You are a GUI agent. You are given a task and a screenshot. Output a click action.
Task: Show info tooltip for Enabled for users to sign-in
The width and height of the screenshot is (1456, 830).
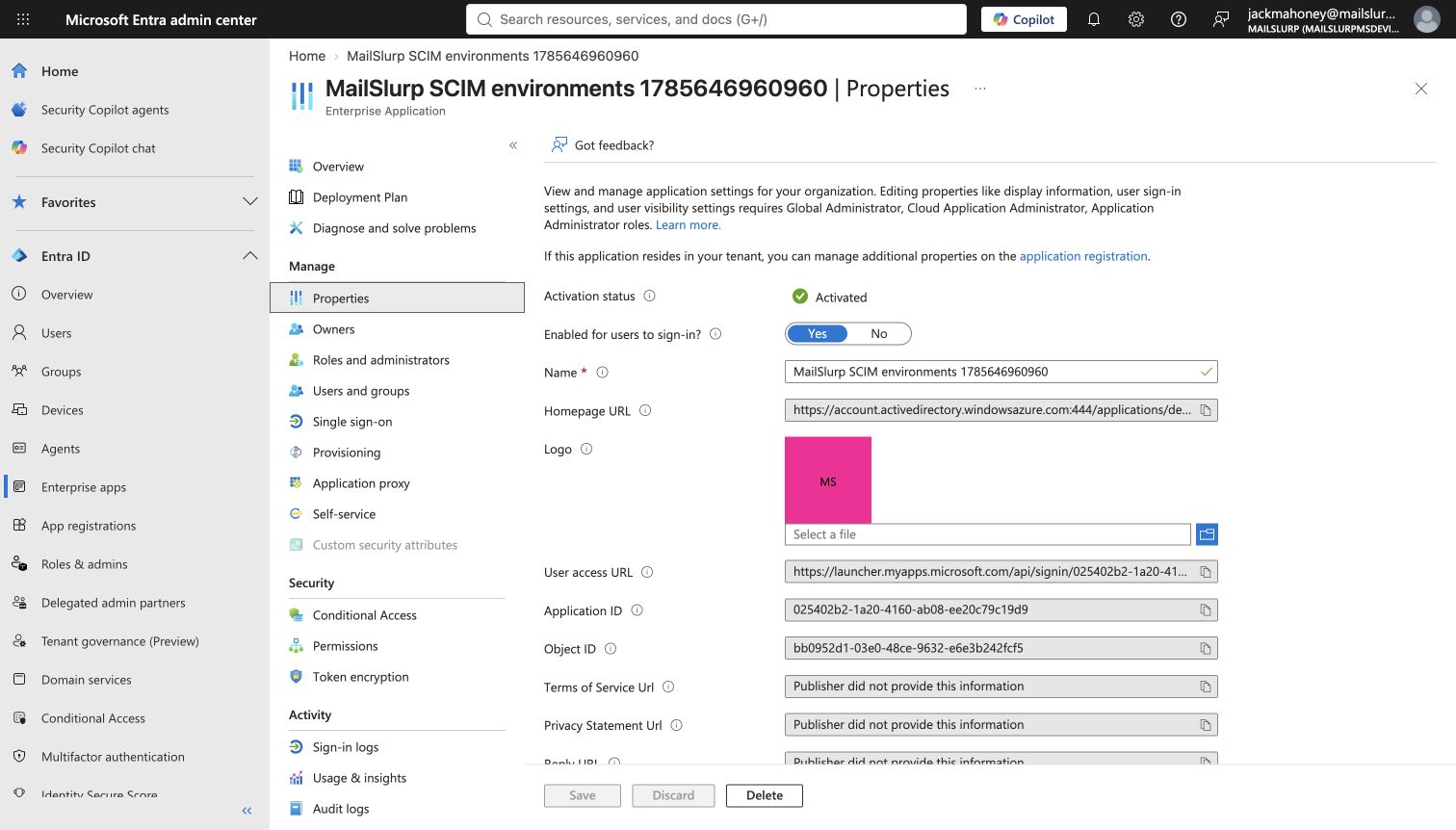tap(715, 334)
